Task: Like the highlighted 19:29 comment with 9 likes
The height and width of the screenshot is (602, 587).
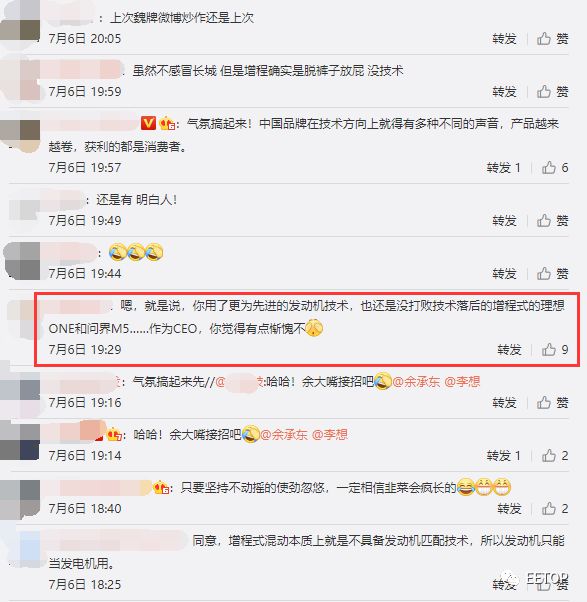Action: tap(554, 349)
